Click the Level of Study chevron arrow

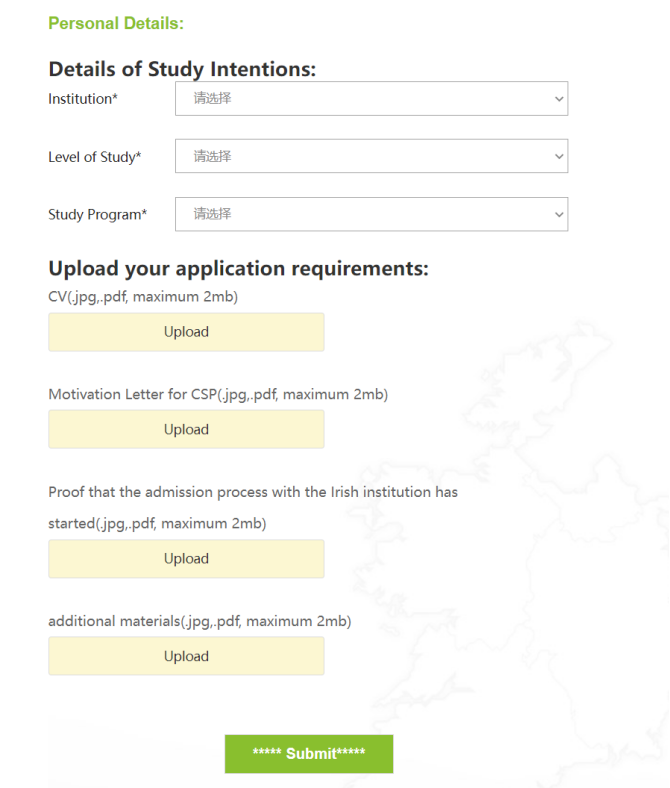point(558,157)
